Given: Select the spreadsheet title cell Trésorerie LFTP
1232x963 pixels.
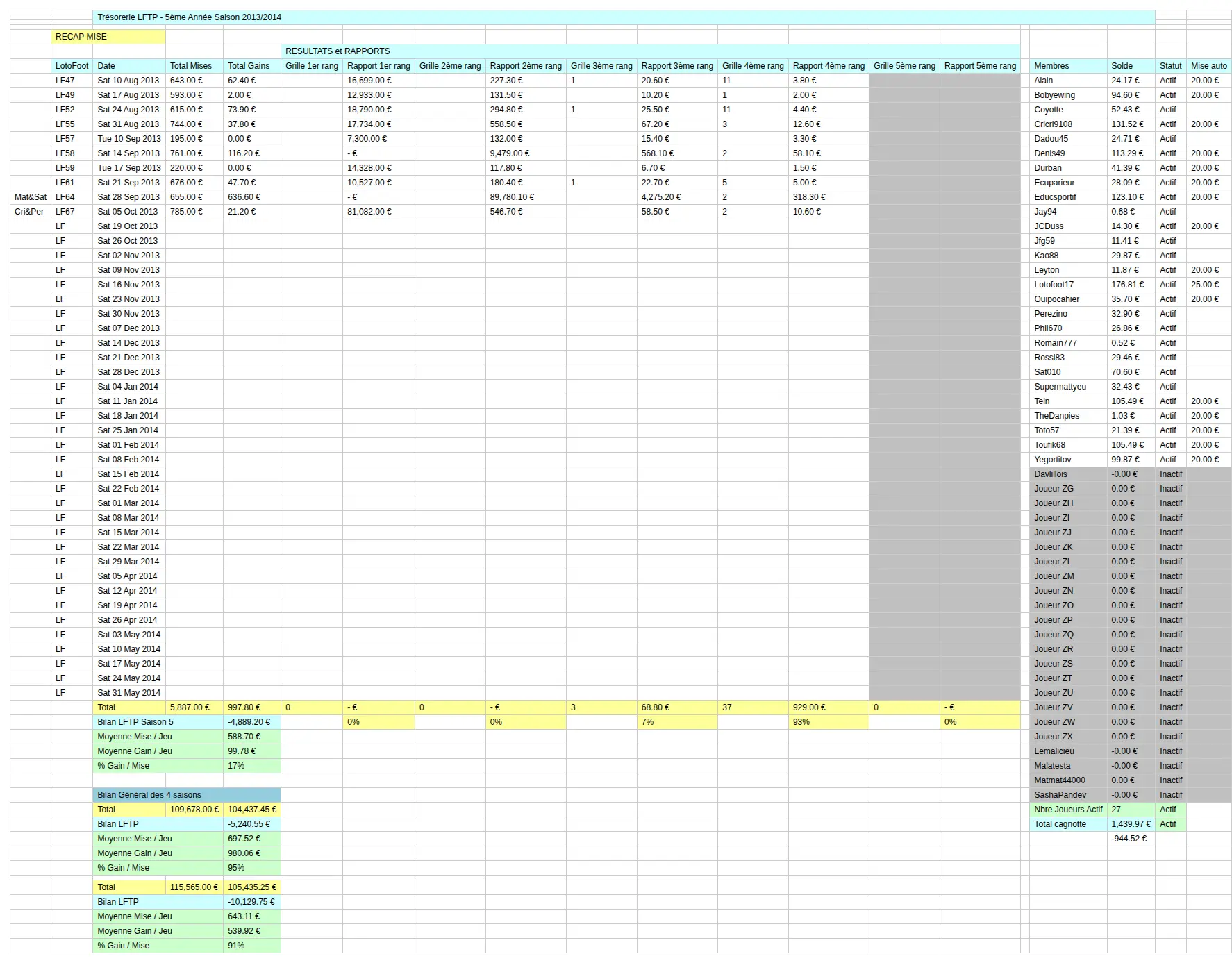Looking at the screenshot, I should tap(624, 17).
